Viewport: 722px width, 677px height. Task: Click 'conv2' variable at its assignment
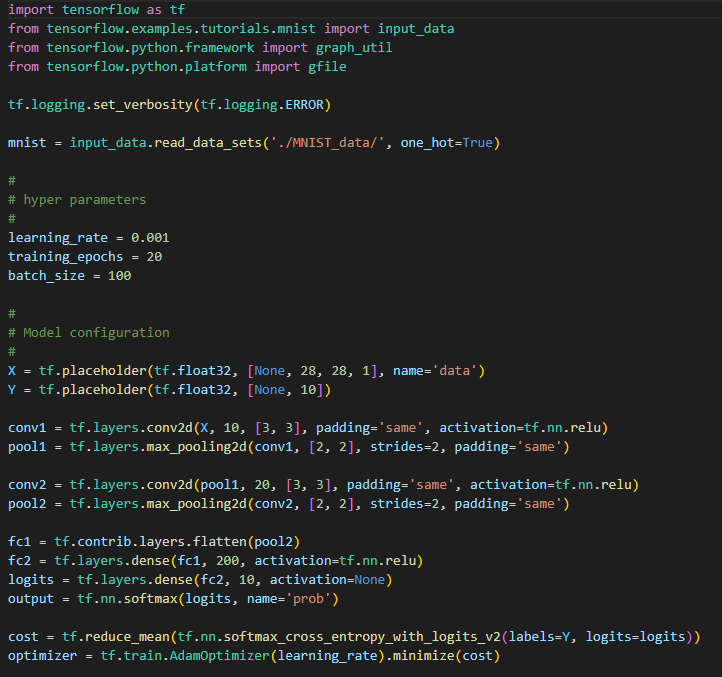(x=27, y=484)
